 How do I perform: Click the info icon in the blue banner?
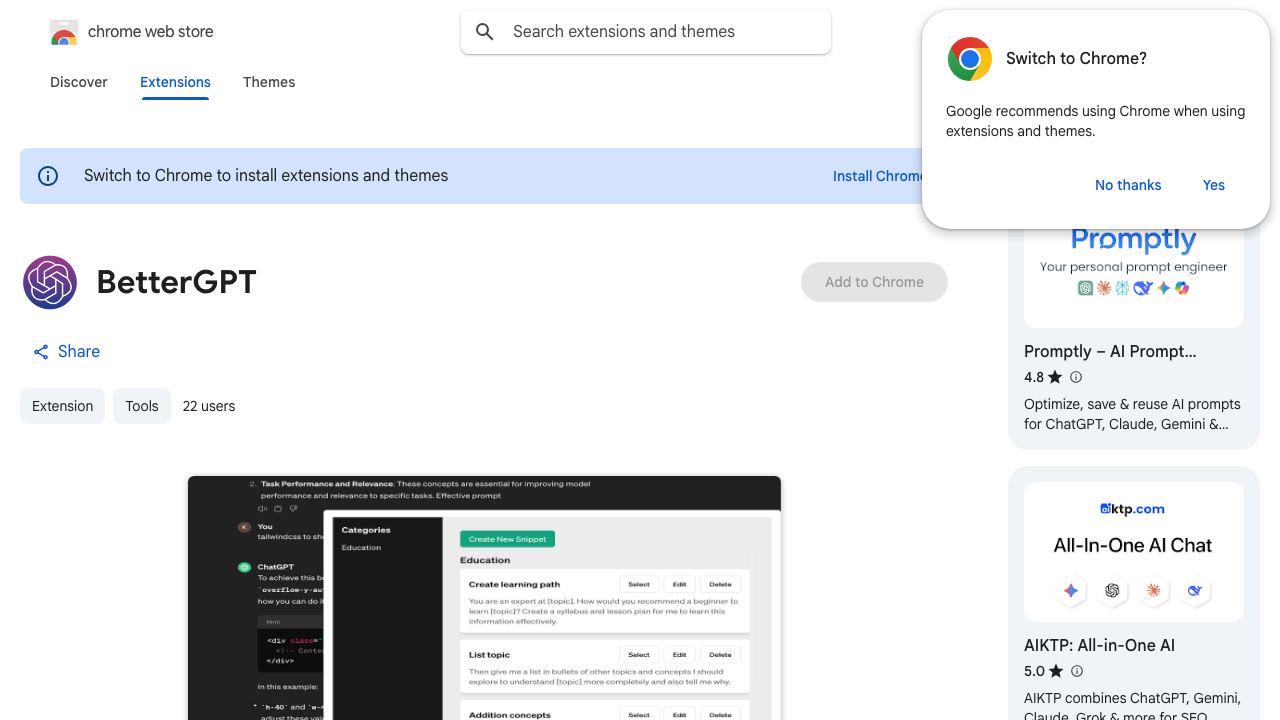(48, 176)
